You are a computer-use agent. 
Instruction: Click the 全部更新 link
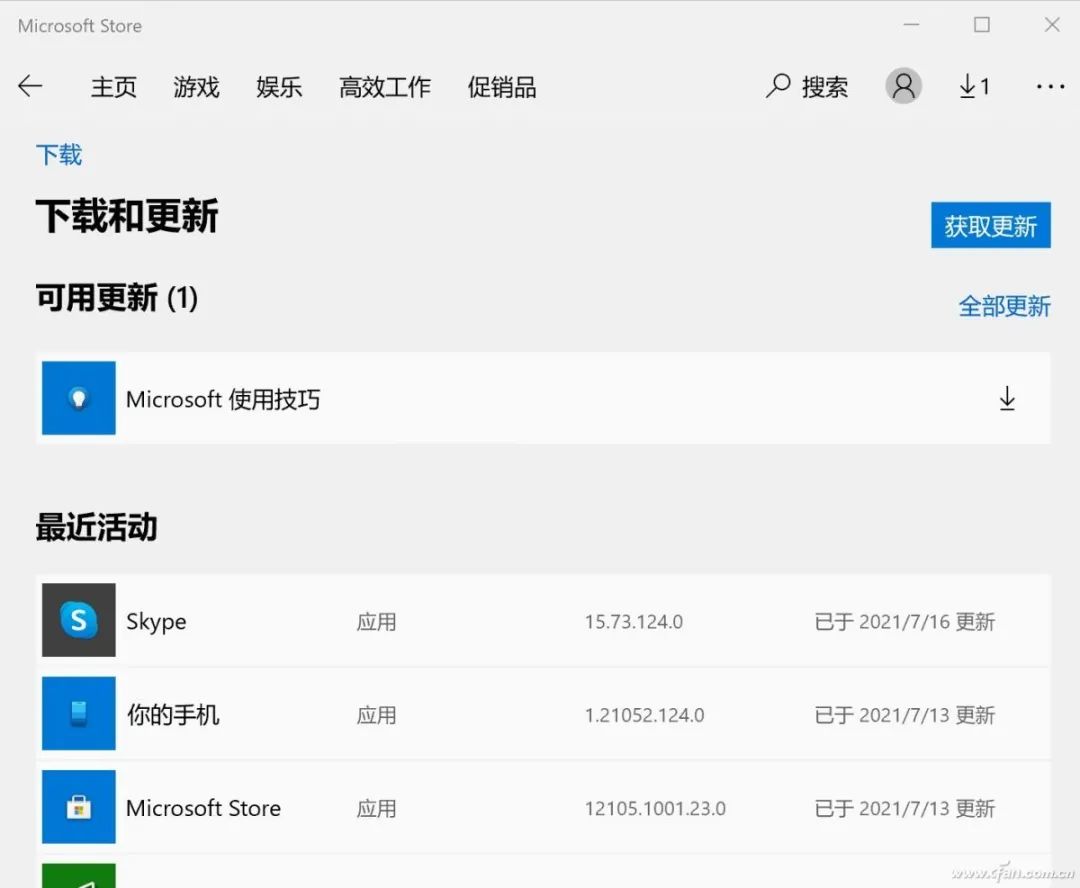(x=1005, y=307)
